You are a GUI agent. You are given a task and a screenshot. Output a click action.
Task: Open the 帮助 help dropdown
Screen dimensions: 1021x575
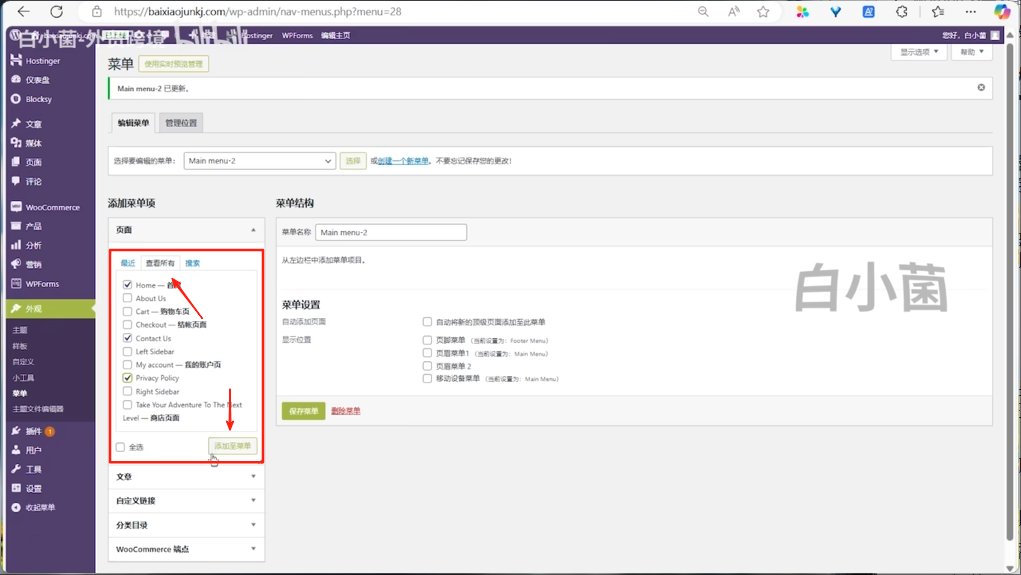tap(972, 52)
